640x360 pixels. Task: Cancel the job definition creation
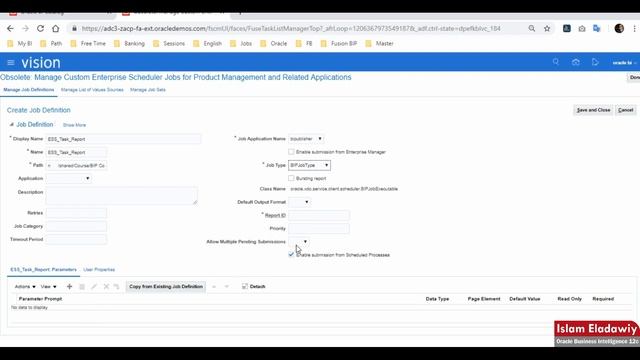pyautogui.click(x=625, y=110)
